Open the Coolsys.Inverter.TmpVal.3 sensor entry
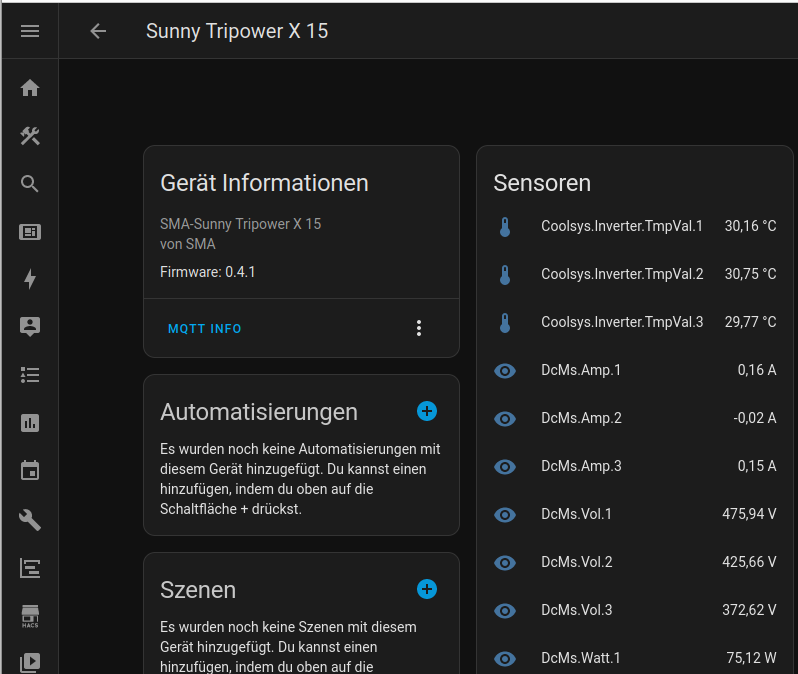Screen dimensions: 798x674 coord(635,322)
